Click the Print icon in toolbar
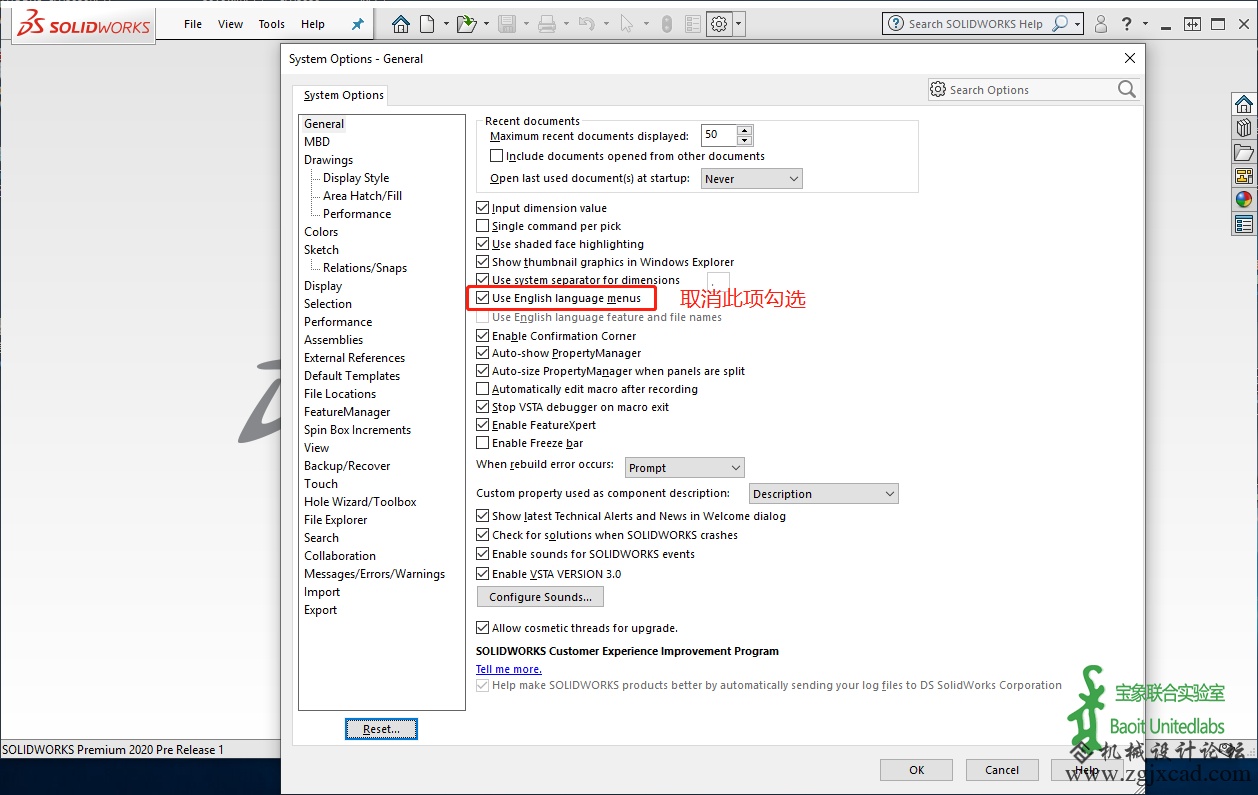 click(x=547, y=24)
